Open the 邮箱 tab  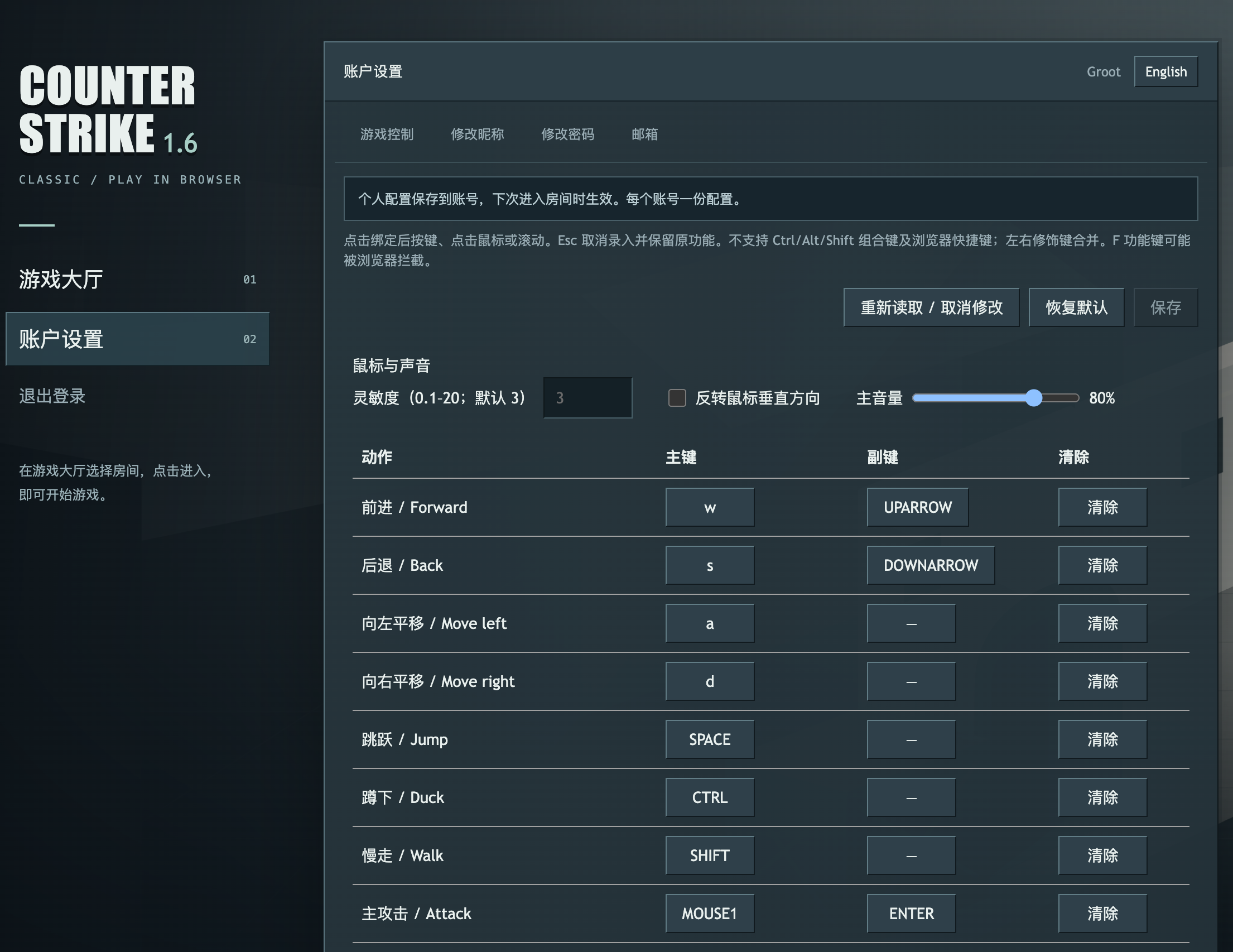(x=644, y=134)
